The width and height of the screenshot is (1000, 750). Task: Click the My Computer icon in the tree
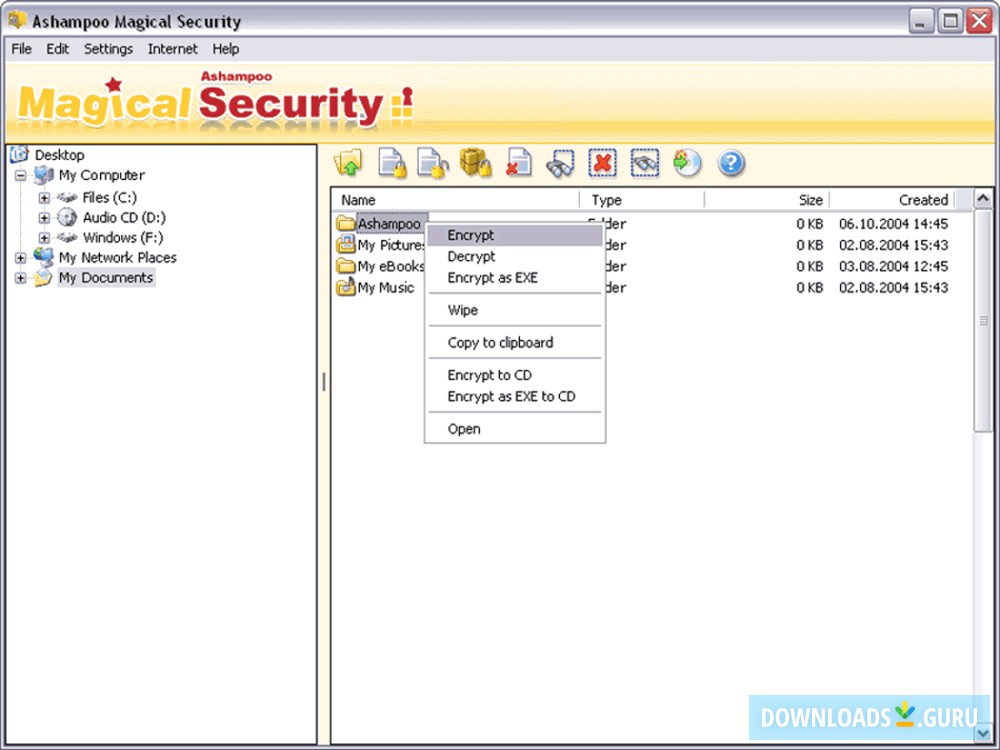pos(43,175)
